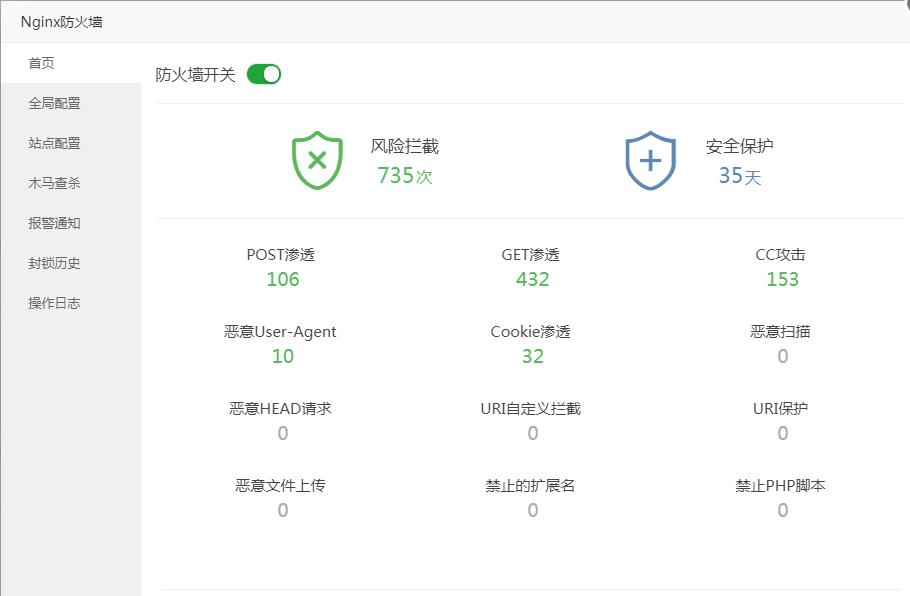This screenshot has width=910, height=596.
Task: Click the 恶意User-Agent label
Action: 280,331
